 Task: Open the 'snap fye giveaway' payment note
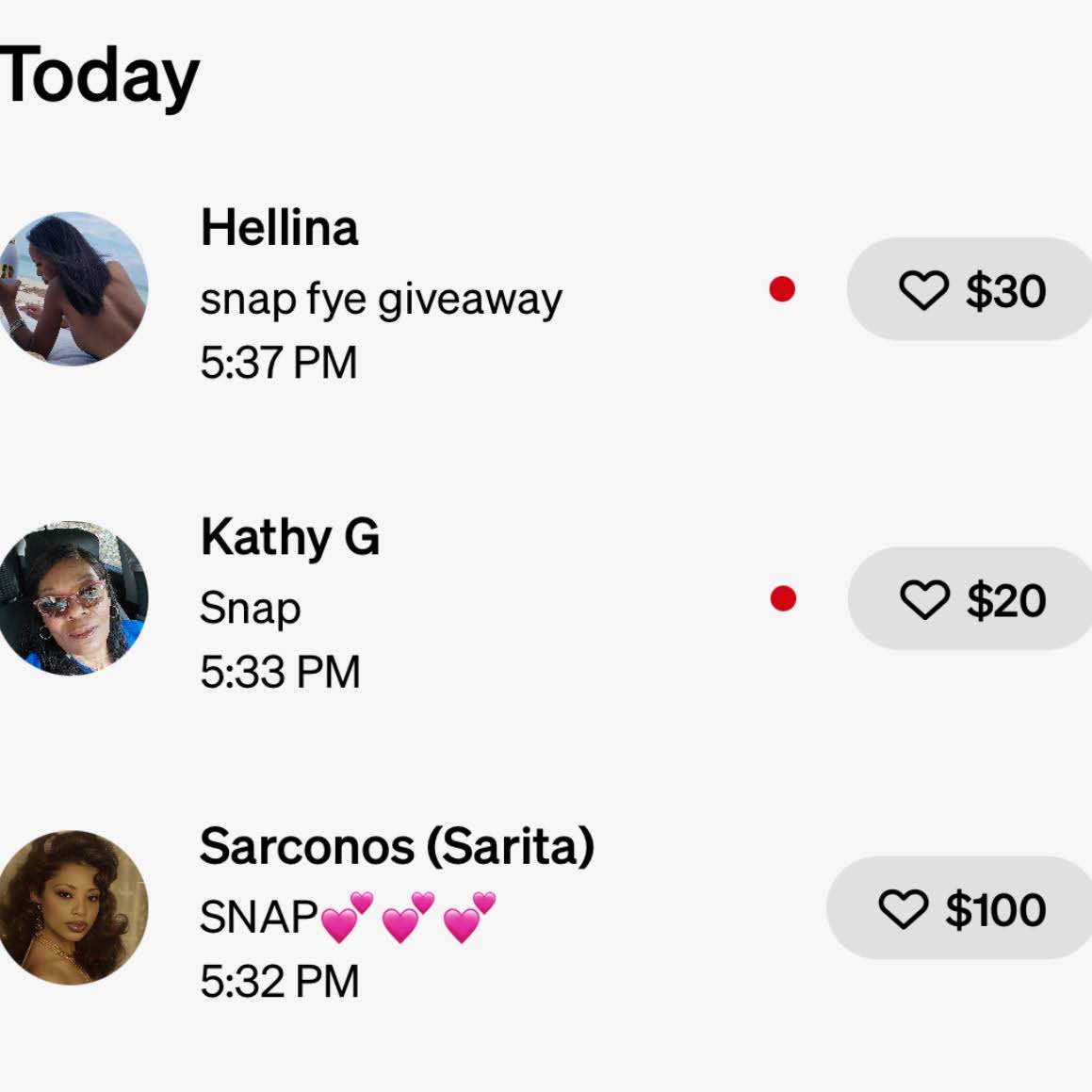click(381, 301)
